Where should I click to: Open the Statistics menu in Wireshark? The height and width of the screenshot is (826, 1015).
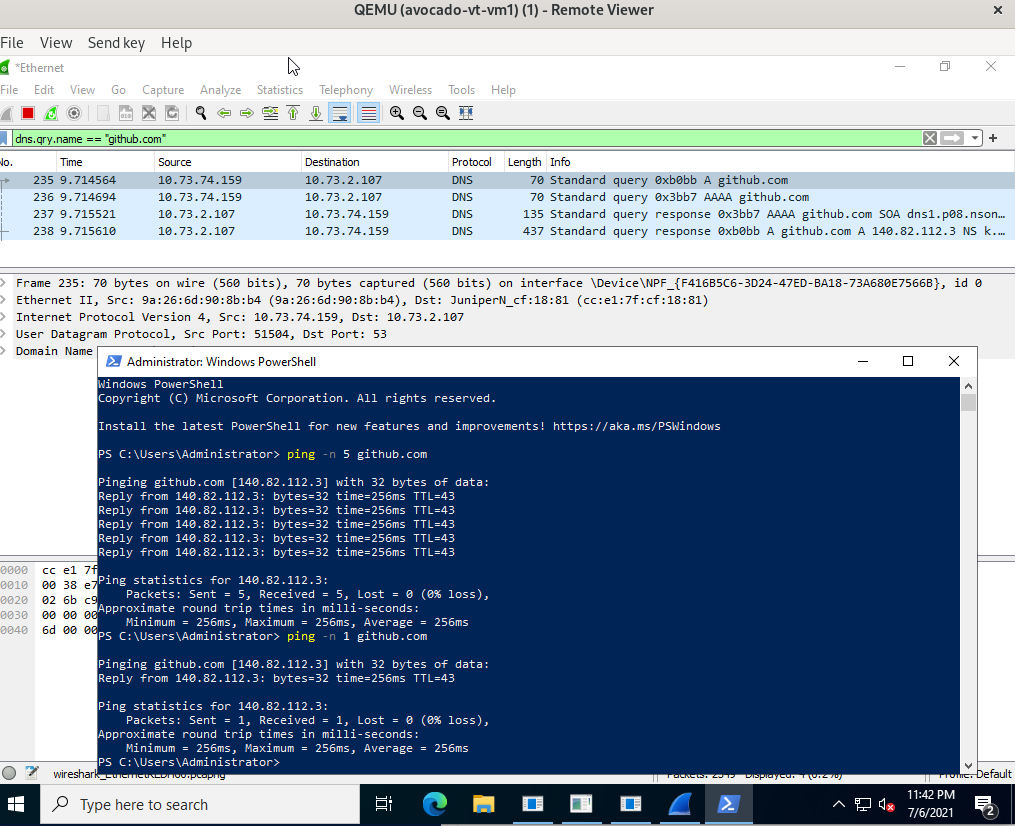[279, 90]
